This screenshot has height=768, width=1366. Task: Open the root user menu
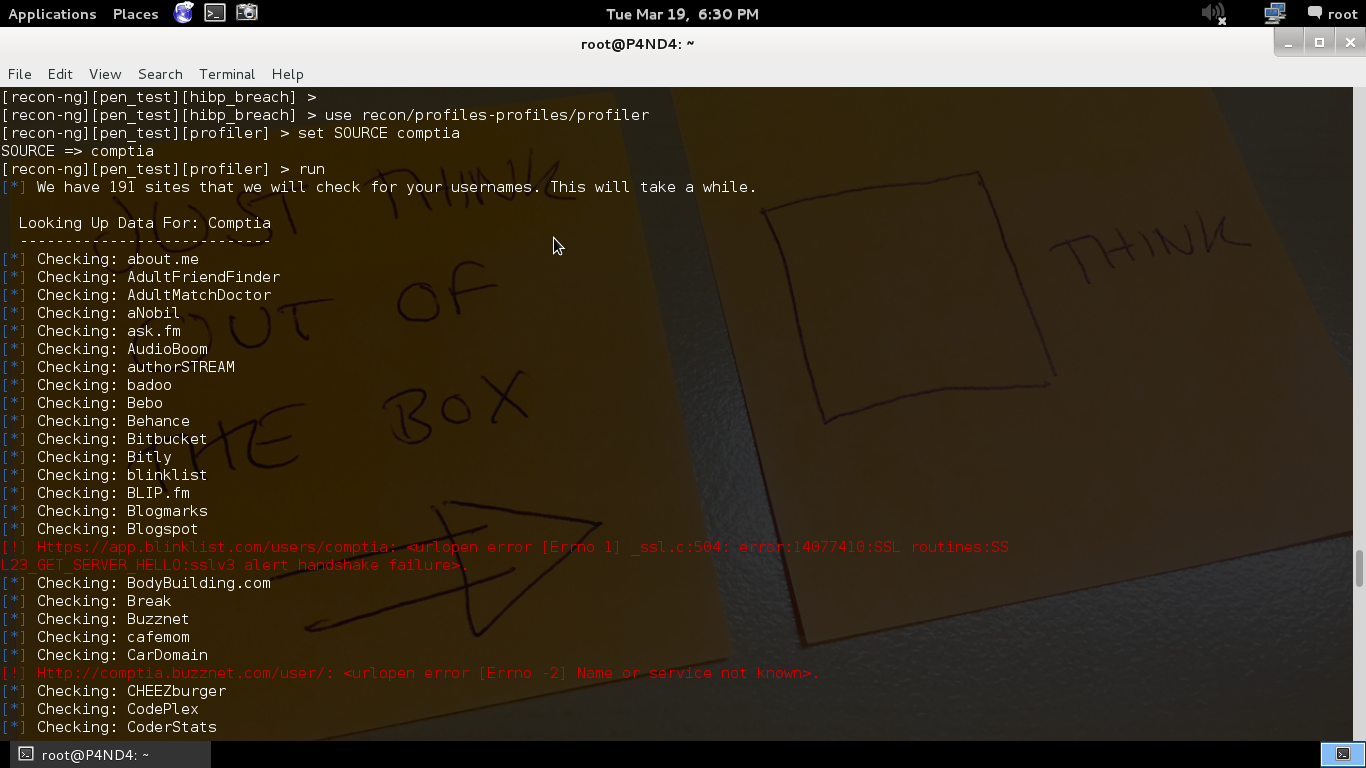pos(1332,14)
